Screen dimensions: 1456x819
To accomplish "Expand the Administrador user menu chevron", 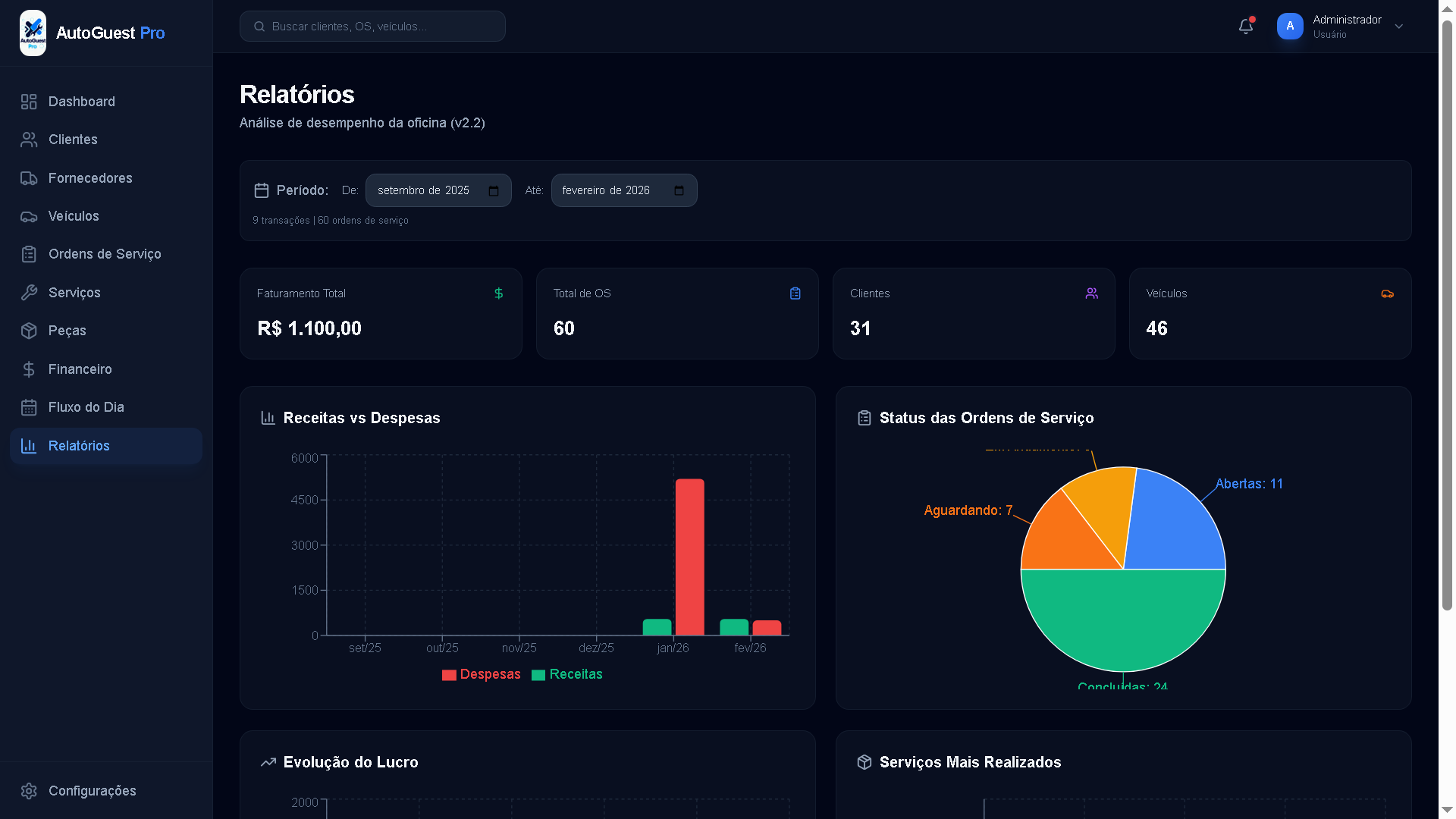I will point(1399,27).
